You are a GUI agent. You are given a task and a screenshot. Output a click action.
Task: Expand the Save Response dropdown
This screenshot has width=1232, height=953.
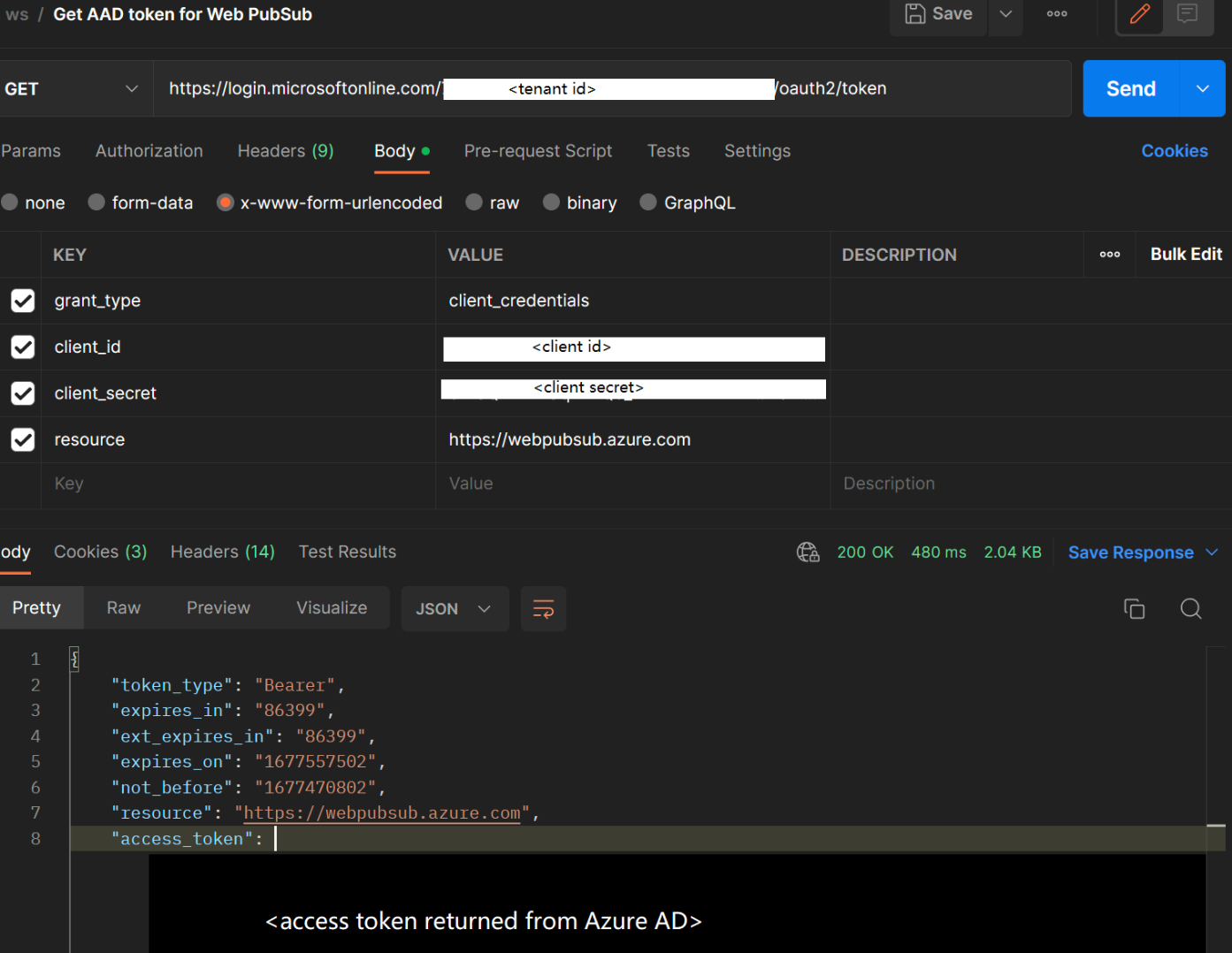1212,553
